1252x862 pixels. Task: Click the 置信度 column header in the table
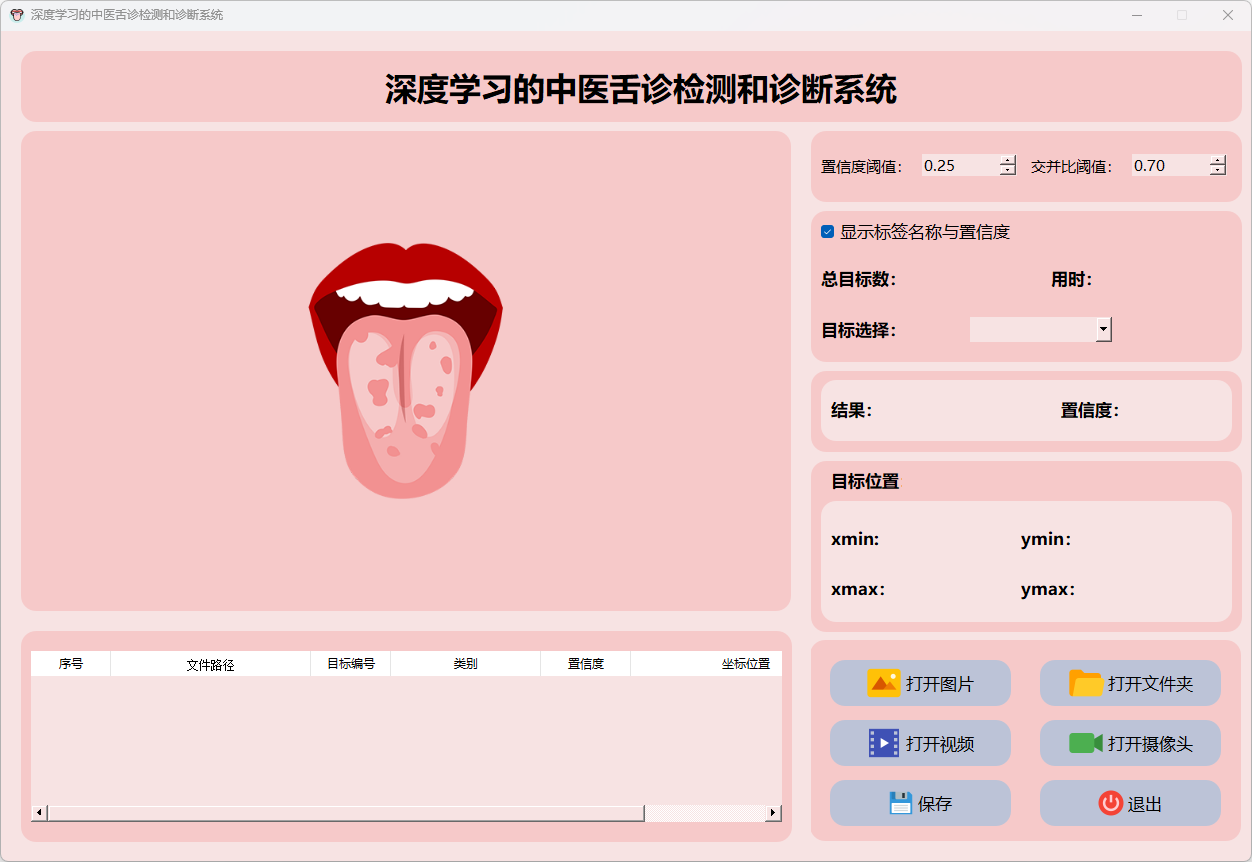(585, 664)
